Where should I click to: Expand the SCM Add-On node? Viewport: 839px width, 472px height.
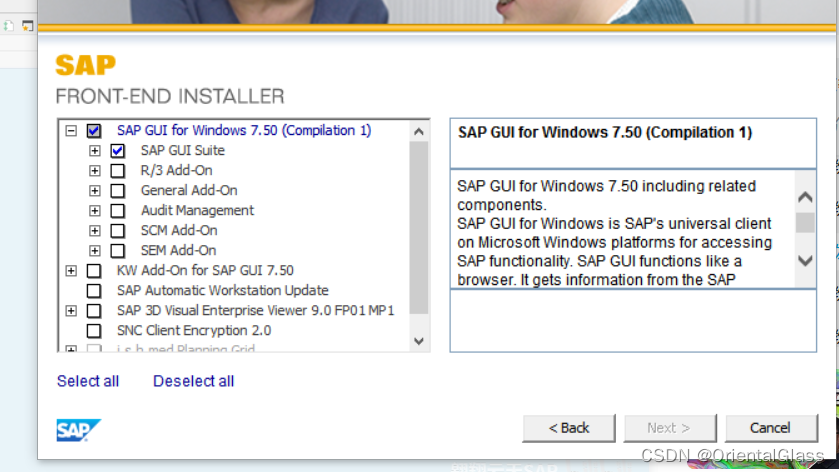click(95, 231)
